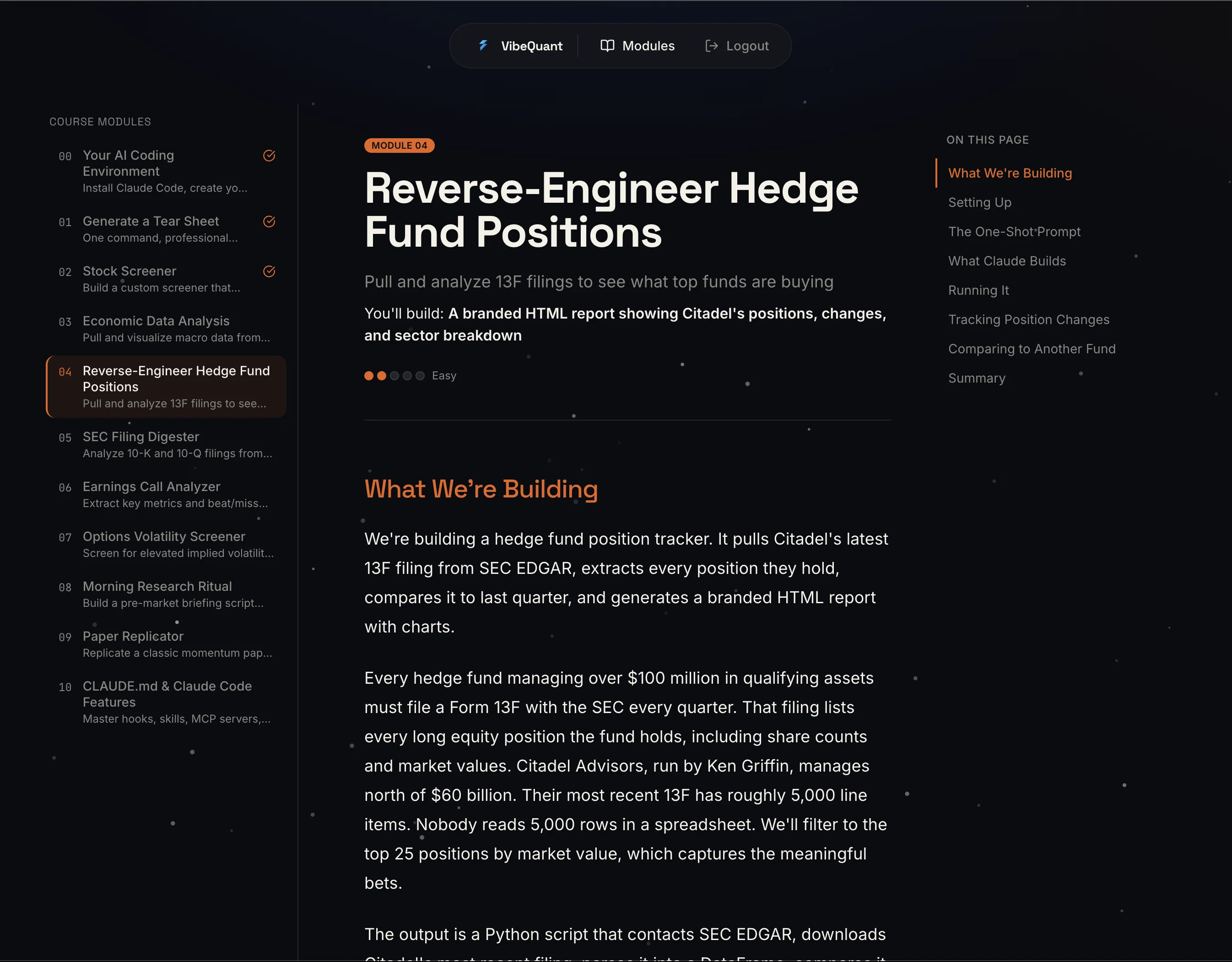Open the Modules navigation item
1232x962 pixels.
(647, 46)
